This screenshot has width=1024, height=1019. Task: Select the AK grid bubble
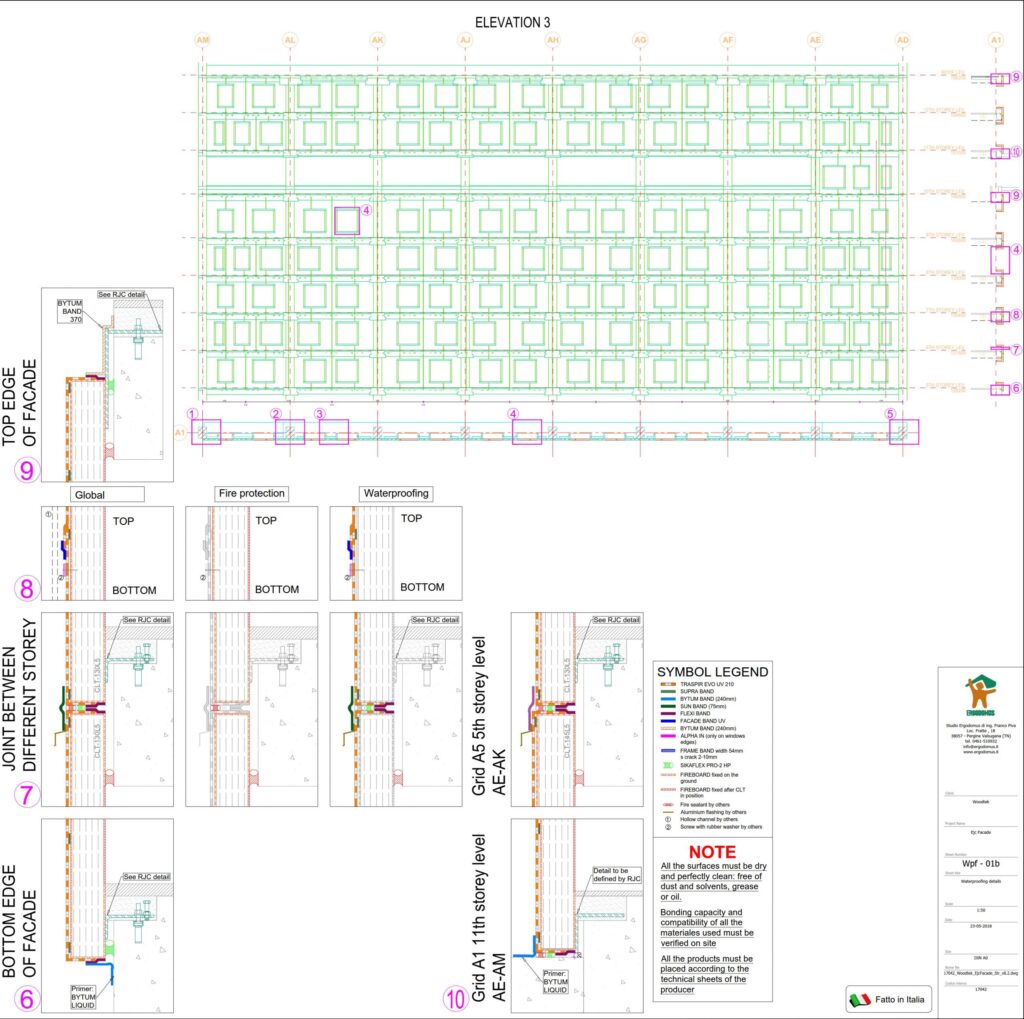(377, 40)
